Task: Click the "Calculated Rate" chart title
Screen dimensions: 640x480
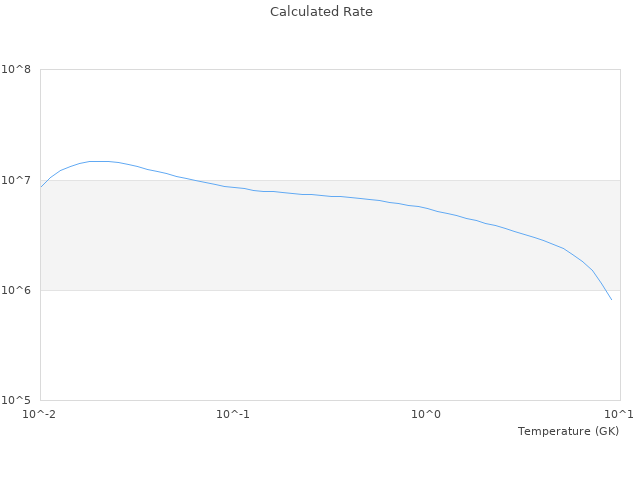Action: pyautogui.click(x=320, y=12)
